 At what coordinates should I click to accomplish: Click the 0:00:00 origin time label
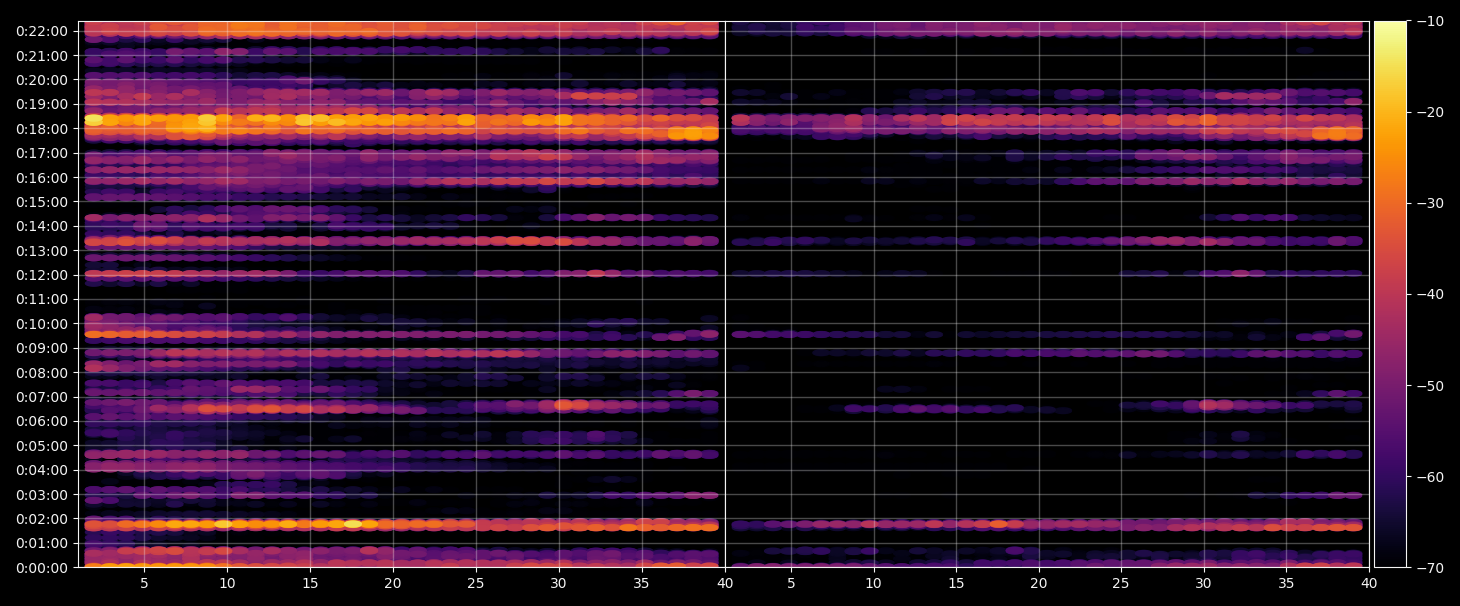tap(42, 568)
